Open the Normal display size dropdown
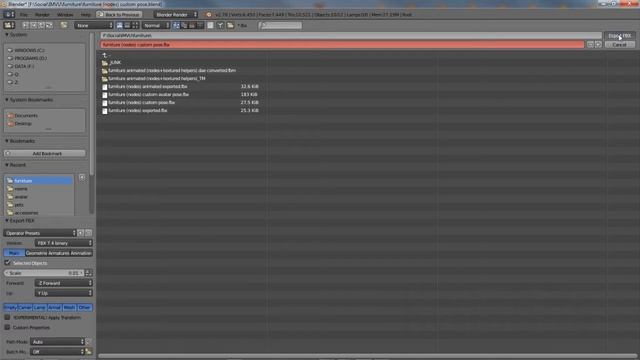Image resolution: width=640 pixels, height=360 pixels. pos(156,25)
